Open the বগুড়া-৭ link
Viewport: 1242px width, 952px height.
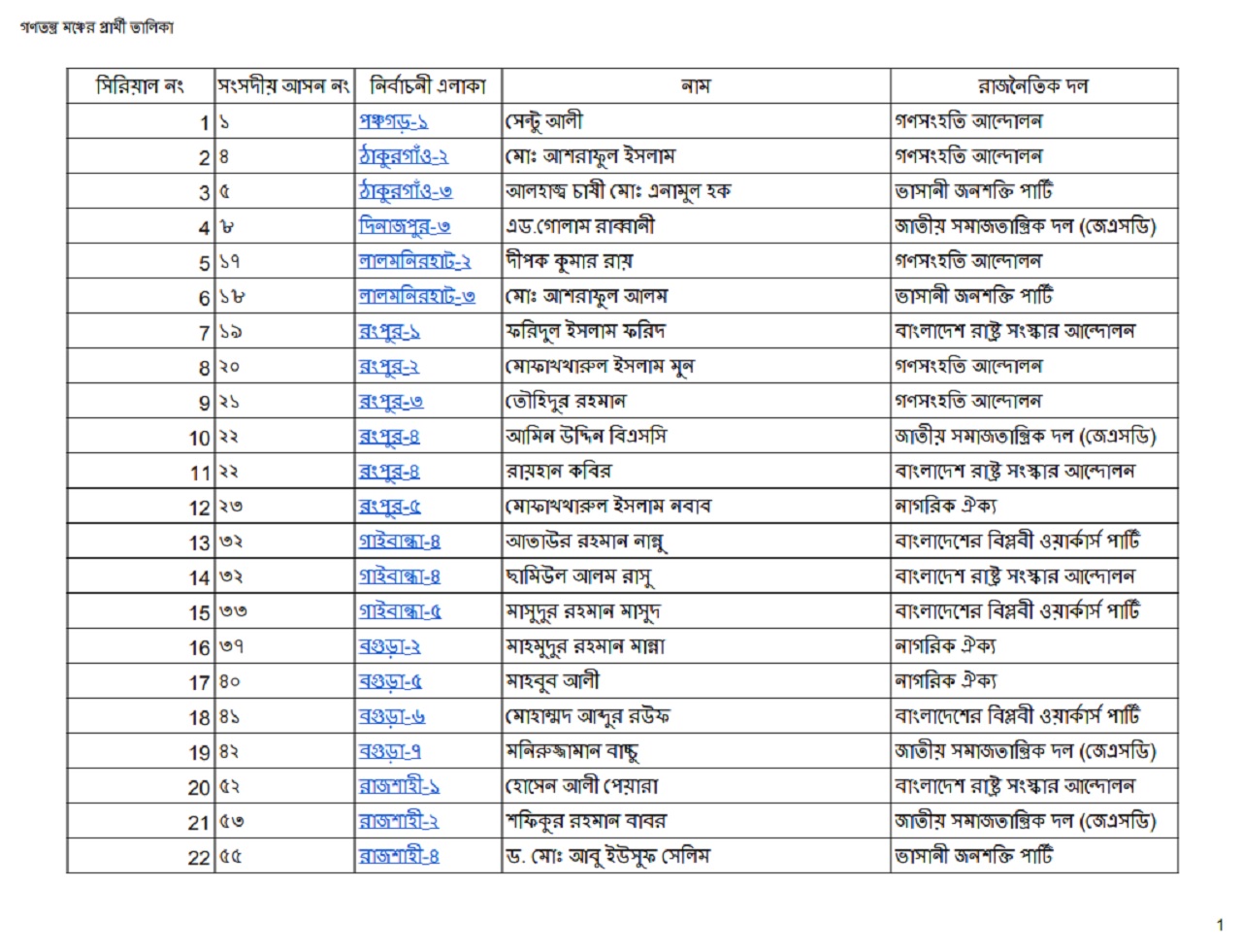click(x=389, y=752)
